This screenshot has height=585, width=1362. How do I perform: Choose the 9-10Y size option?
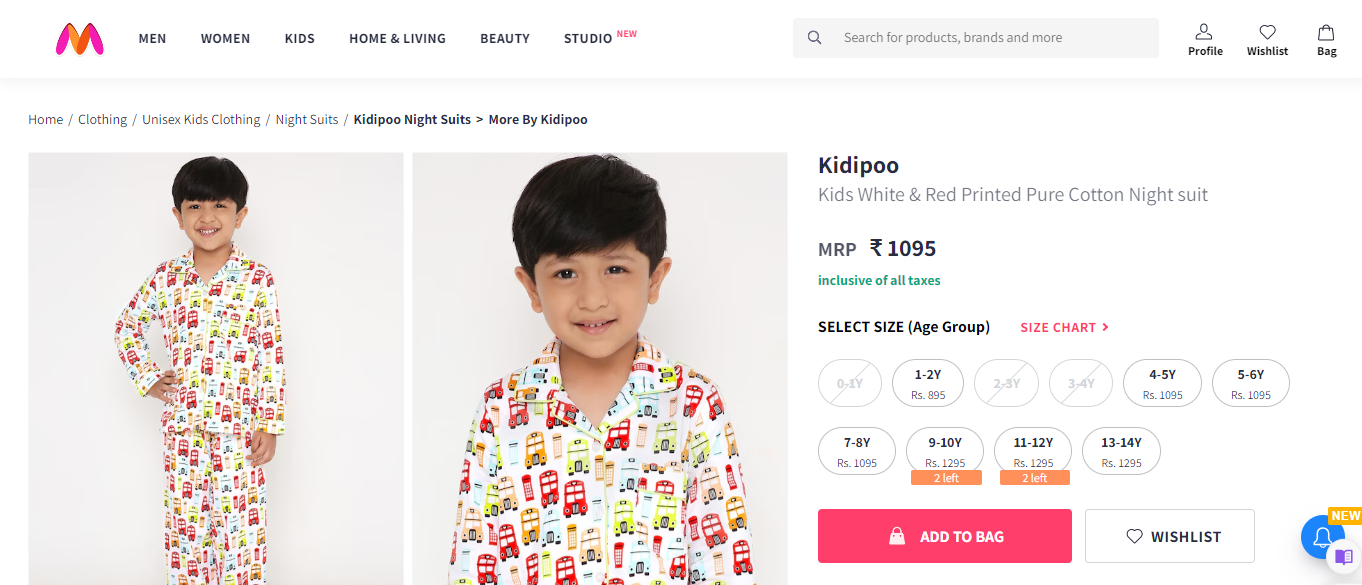coord(944,451)
